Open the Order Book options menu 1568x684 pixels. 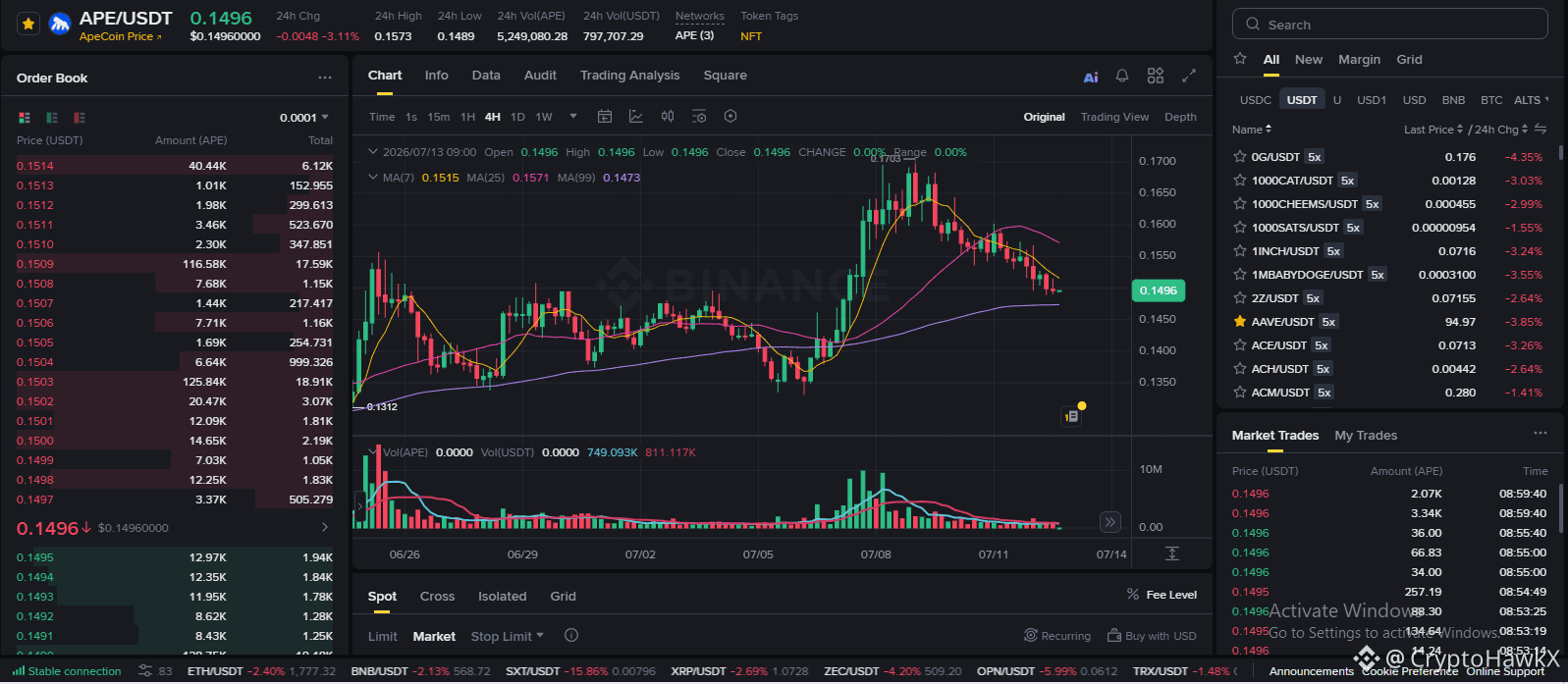pyautogui.click(x=325, y=78)
